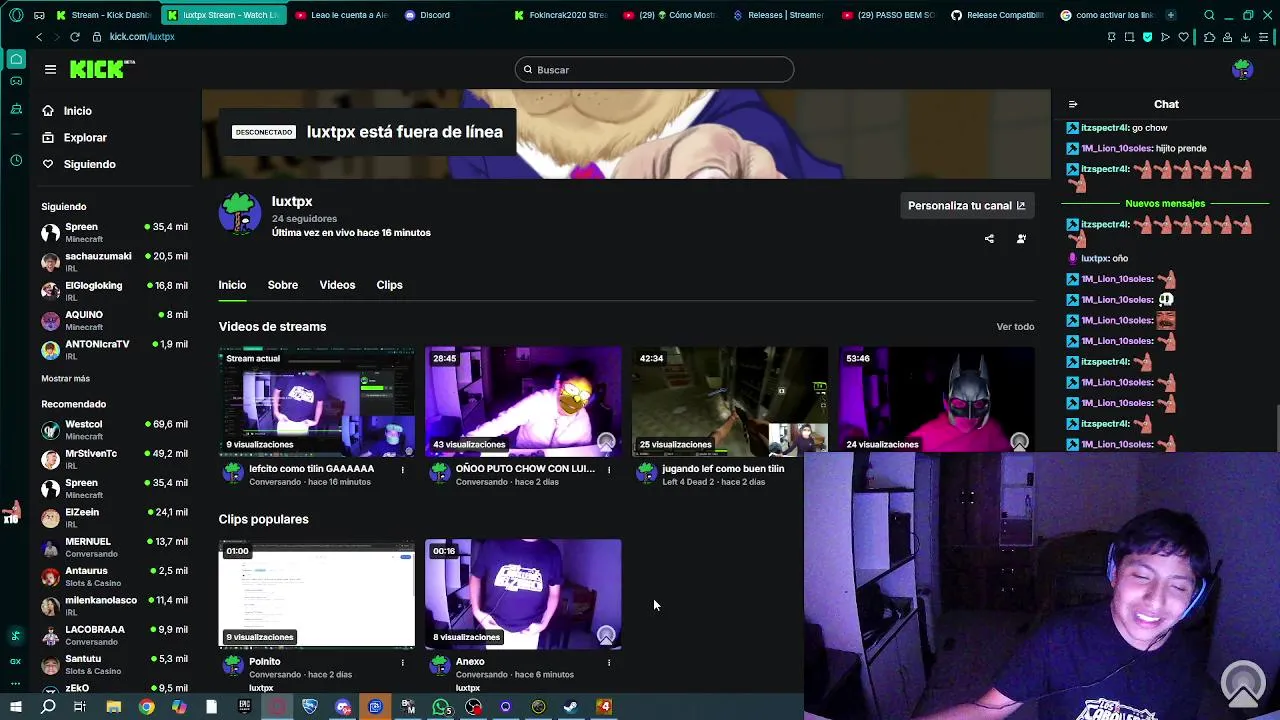Select the Sobre channel tab
1280x720 pixels.
pos(283,285)
